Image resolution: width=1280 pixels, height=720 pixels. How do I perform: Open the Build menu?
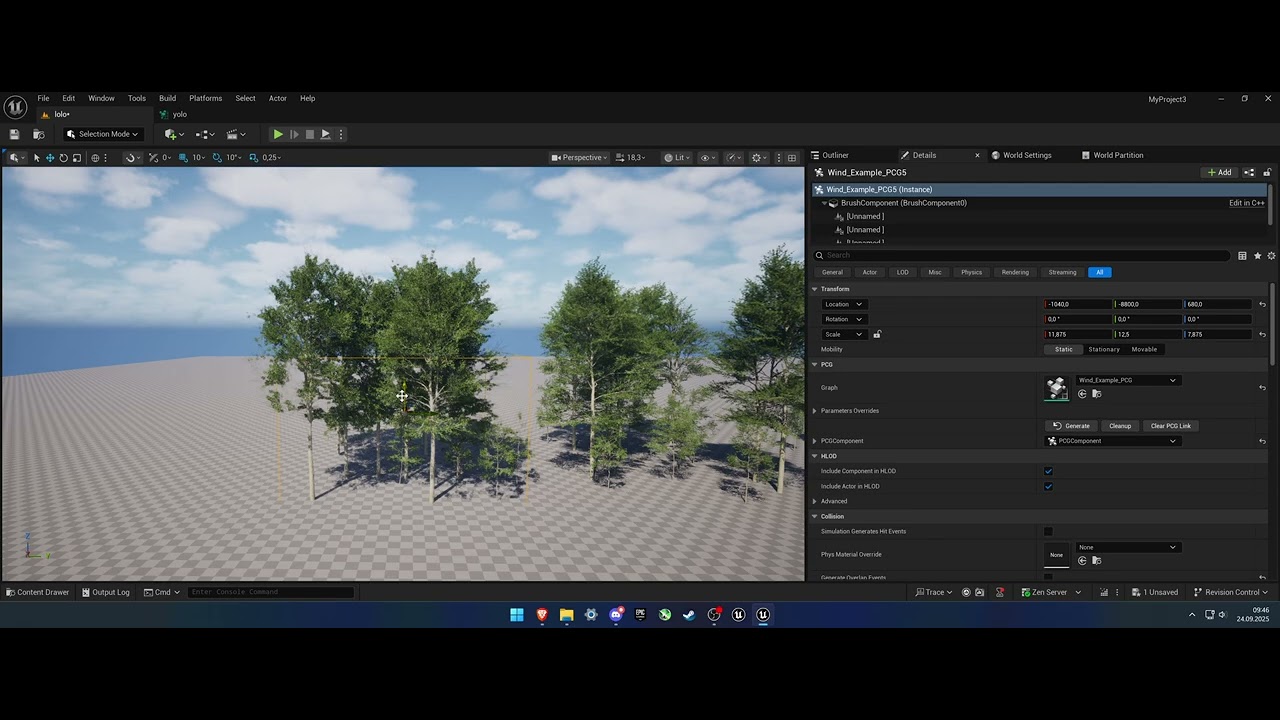coord(167,98)
